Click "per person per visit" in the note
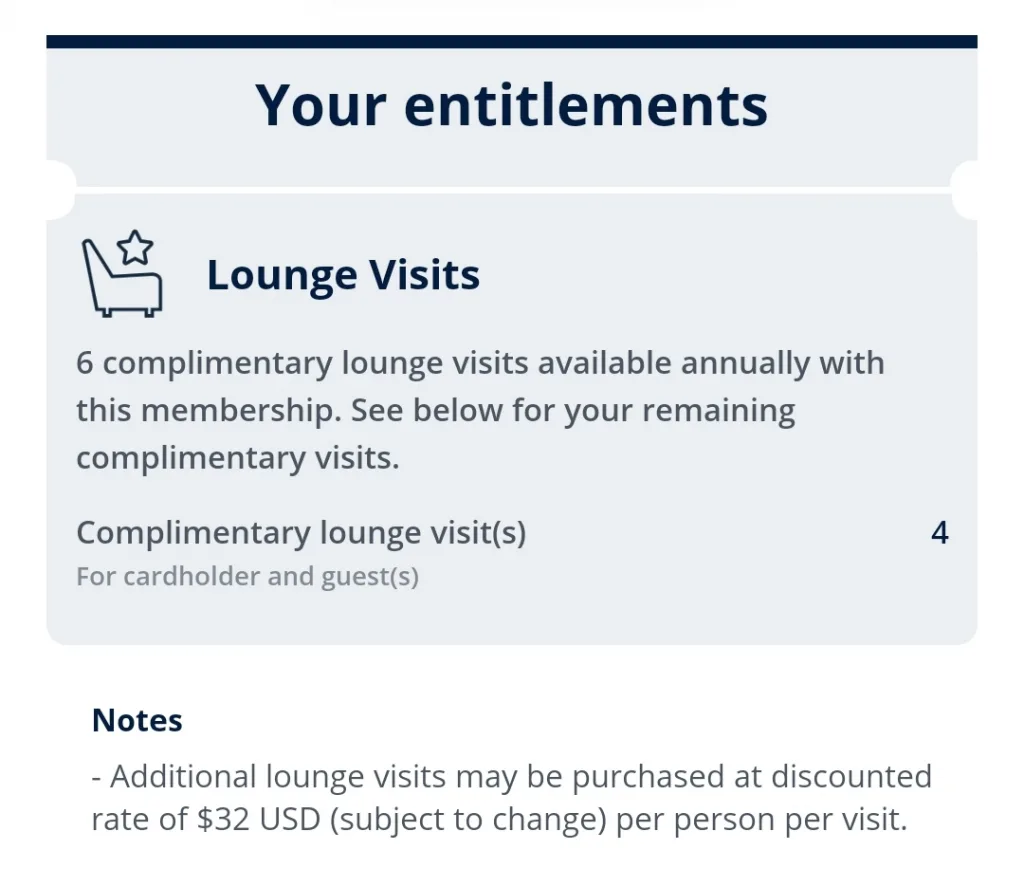Viewport: 1024px width, 887px height. point(760,820)
